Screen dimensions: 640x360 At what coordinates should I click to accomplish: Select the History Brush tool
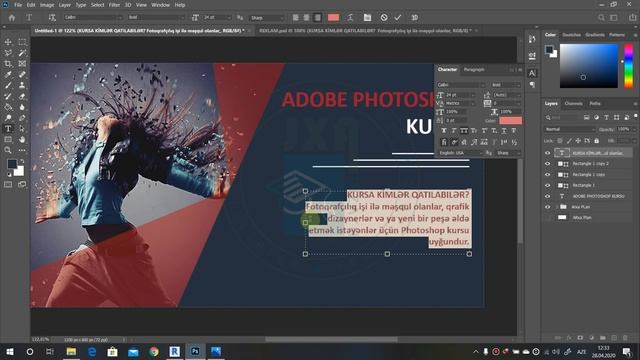tap(8, 96)
